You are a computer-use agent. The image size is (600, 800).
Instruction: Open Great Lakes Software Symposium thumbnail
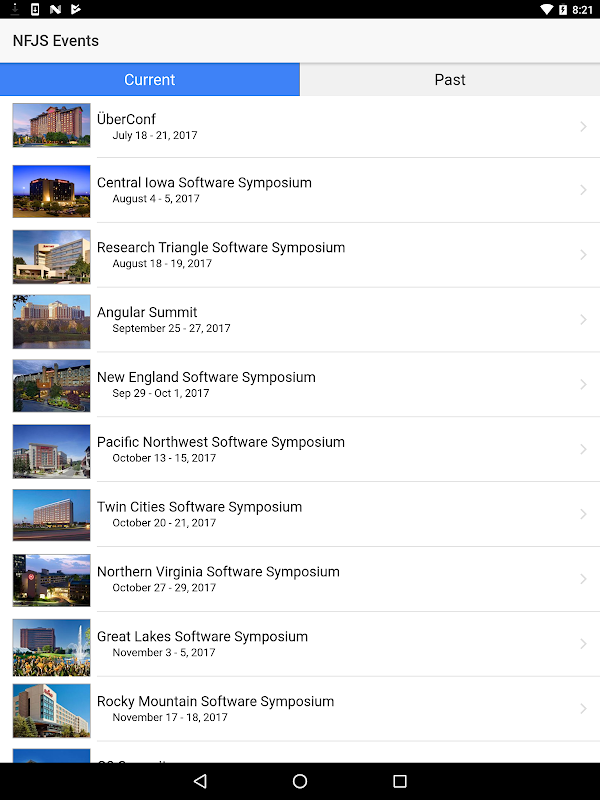tap(52, 647)
